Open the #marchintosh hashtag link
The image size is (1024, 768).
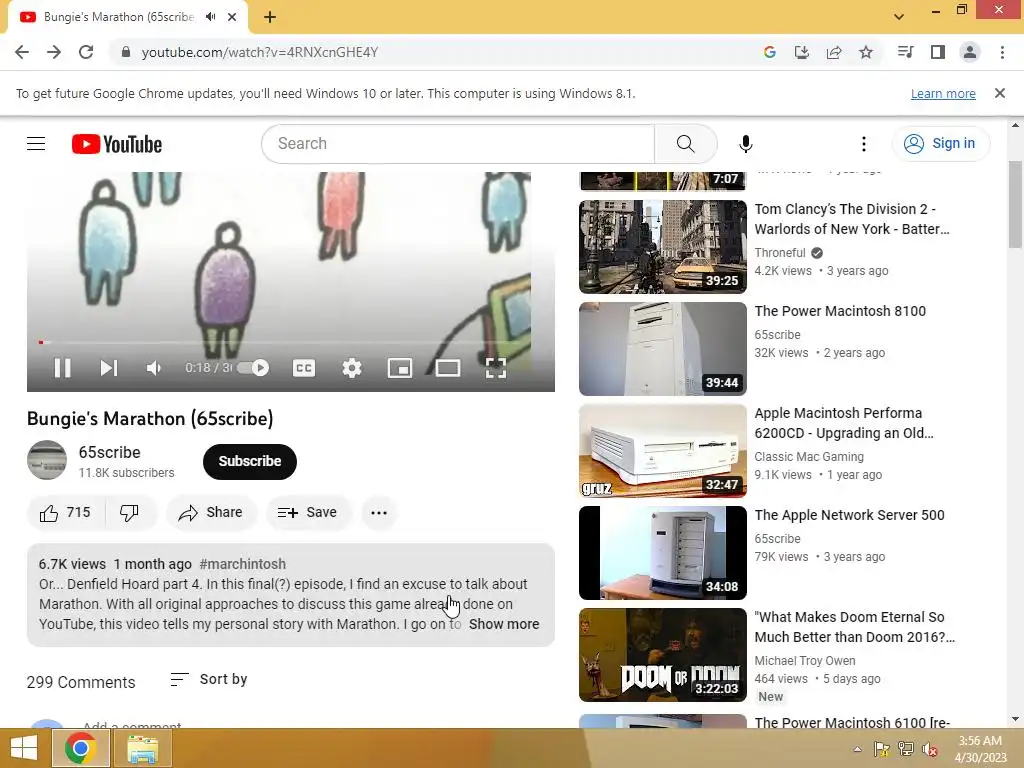pos(243,564)
